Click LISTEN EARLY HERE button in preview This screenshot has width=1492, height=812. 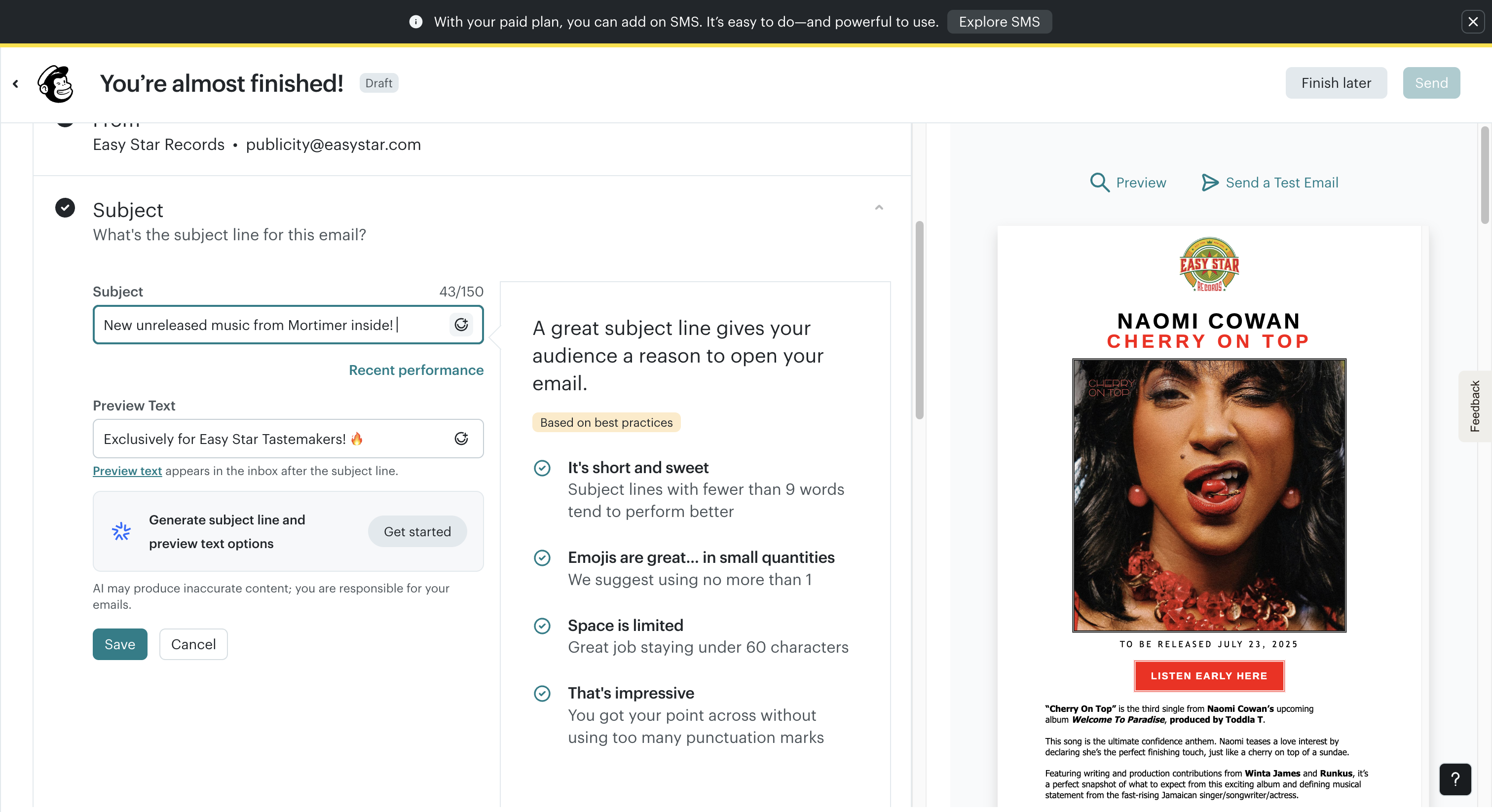pos(1209,676)
